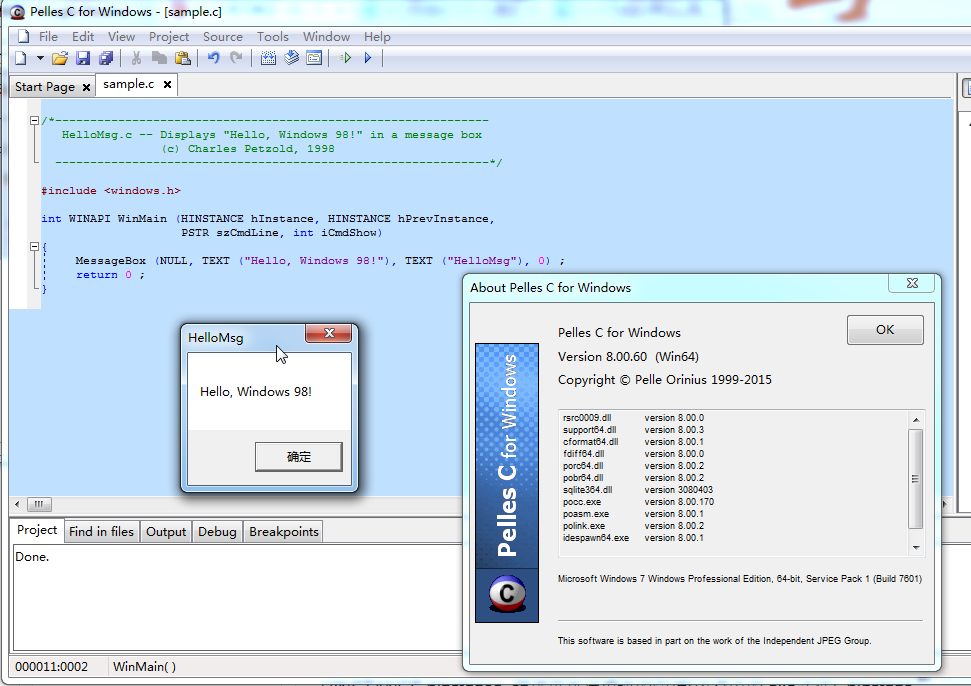The height and width of the screenshot is (686, 971).
Task: Click the 000011:0002 position in status bar
Action: tap(51, 667)
